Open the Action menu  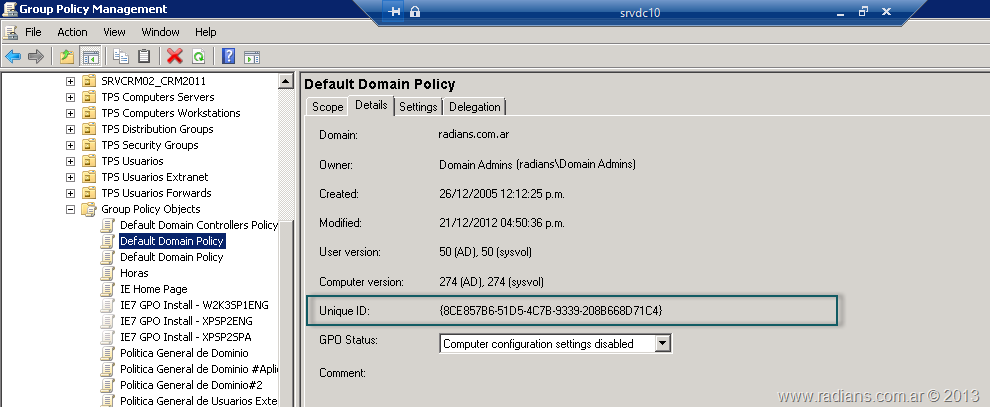[72, 32]
